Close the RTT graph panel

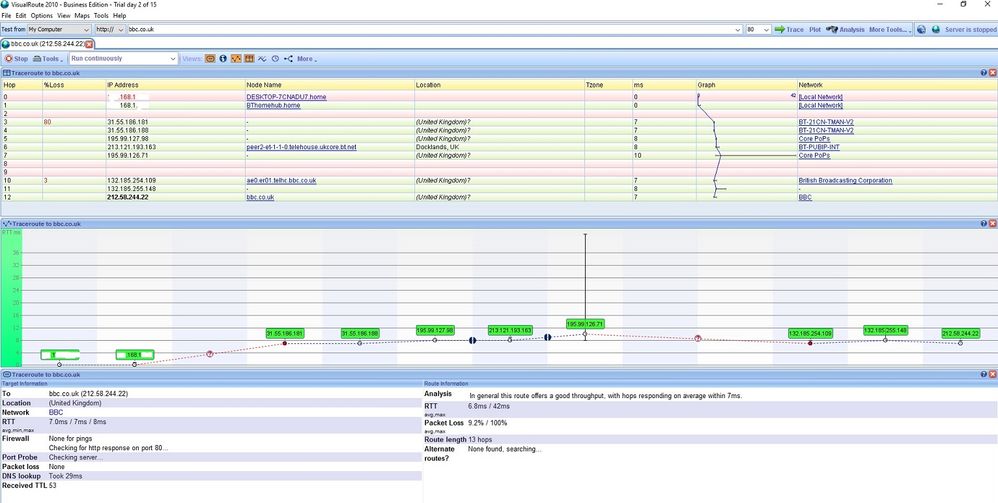point(992,223)
